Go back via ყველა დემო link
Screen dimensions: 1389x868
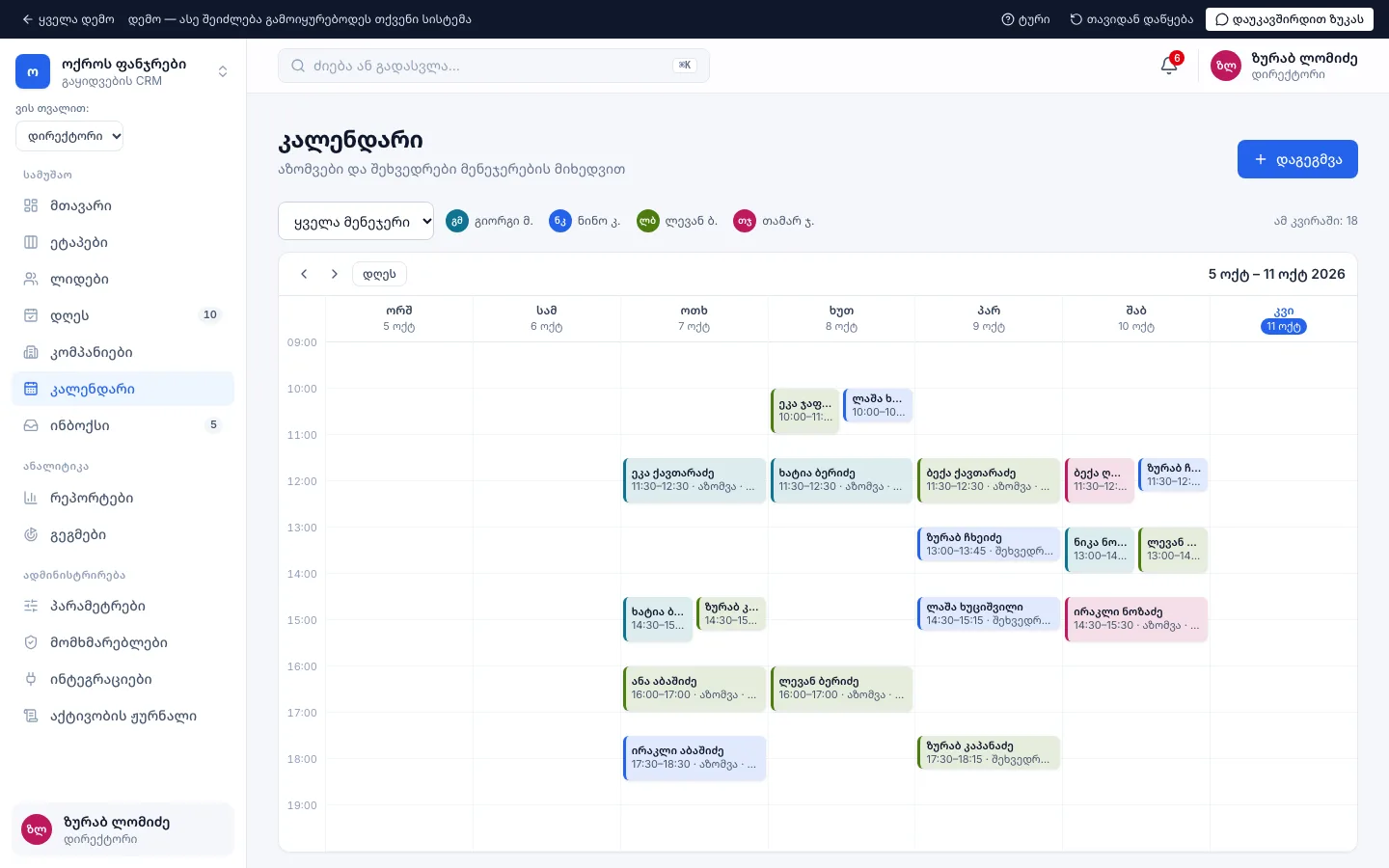click(68, 19)
